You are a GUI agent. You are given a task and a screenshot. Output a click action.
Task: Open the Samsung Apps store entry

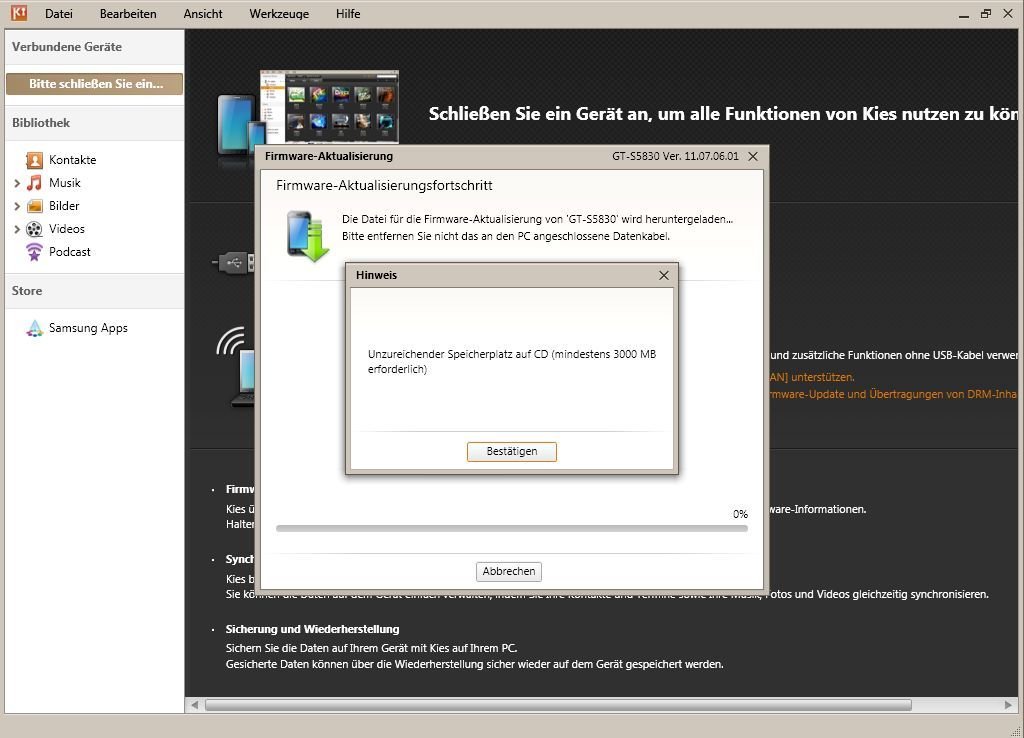[88, 328]
